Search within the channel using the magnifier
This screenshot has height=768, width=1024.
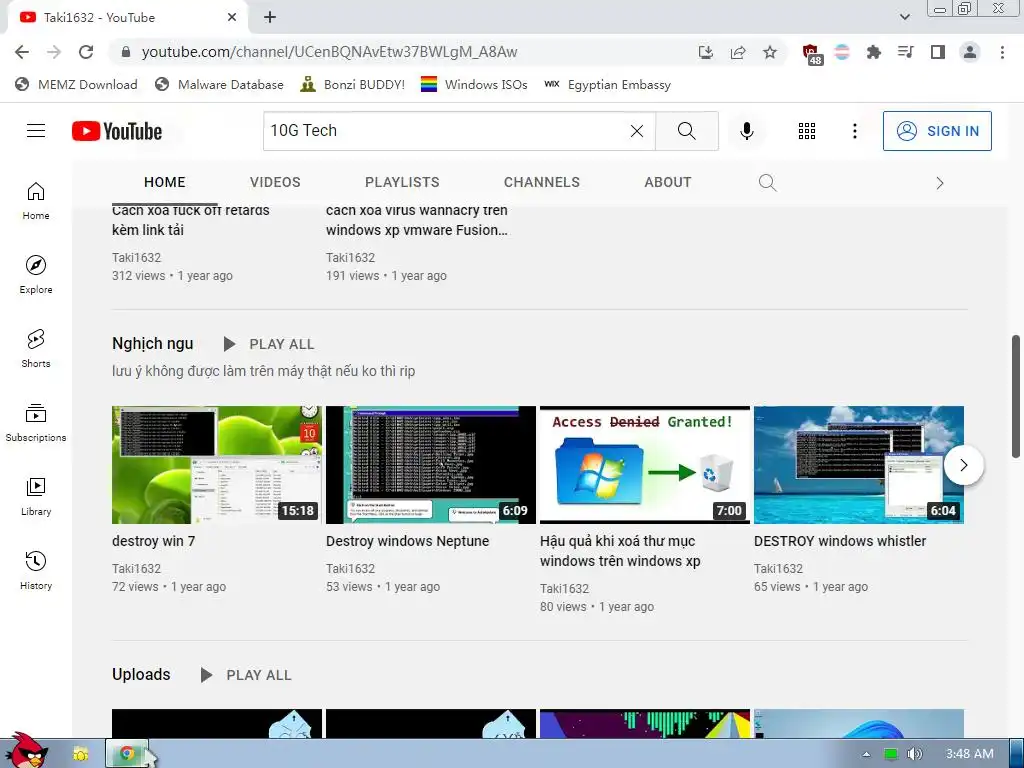pos(767,183)
